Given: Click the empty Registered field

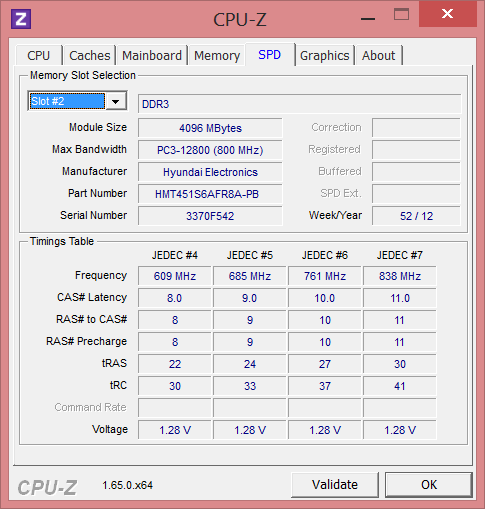Looking at the screenshot, I should coord(416,150).
